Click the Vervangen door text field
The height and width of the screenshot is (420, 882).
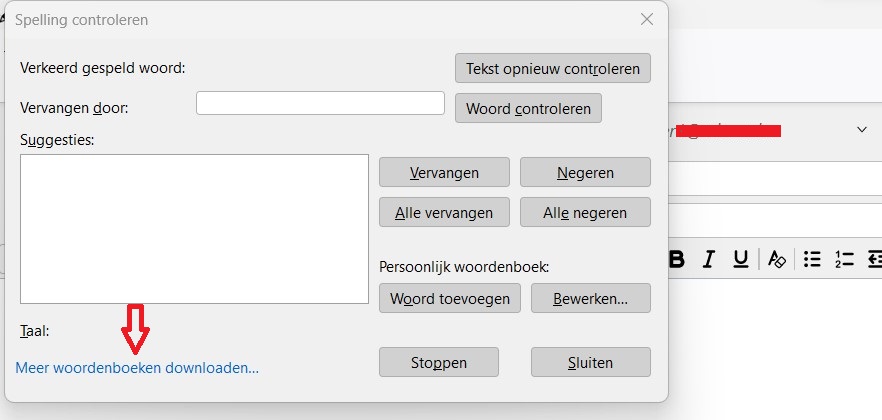(320, 103)
